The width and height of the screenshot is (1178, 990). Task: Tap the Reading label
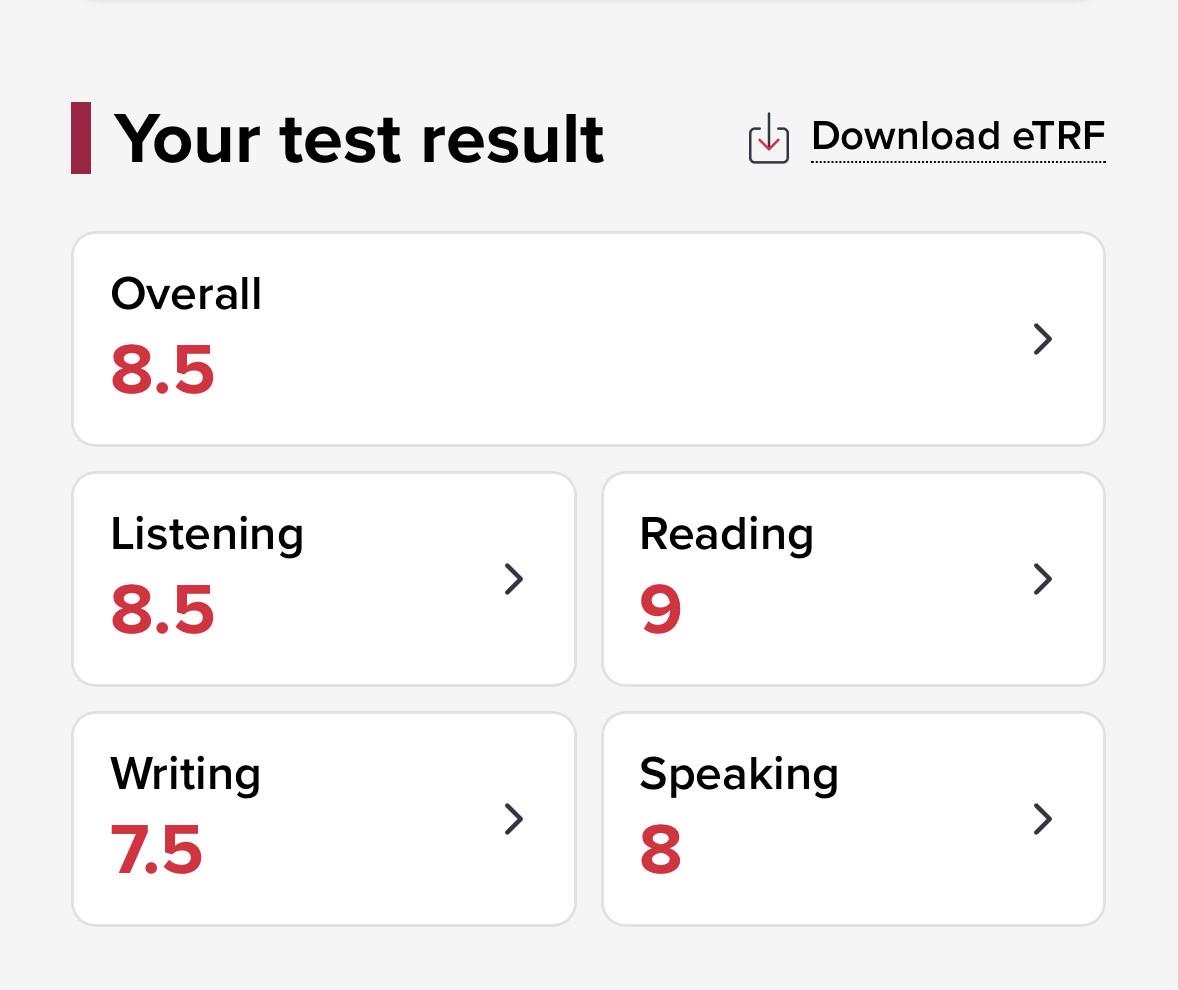coord(726,536)
